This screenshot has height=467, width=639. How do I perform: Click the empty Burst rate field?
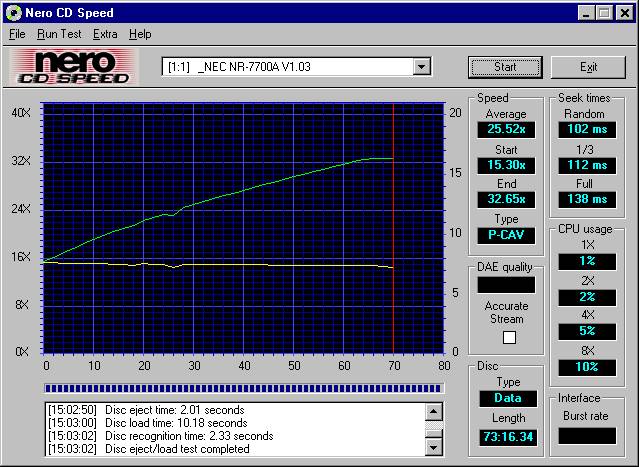coord(587,436)
